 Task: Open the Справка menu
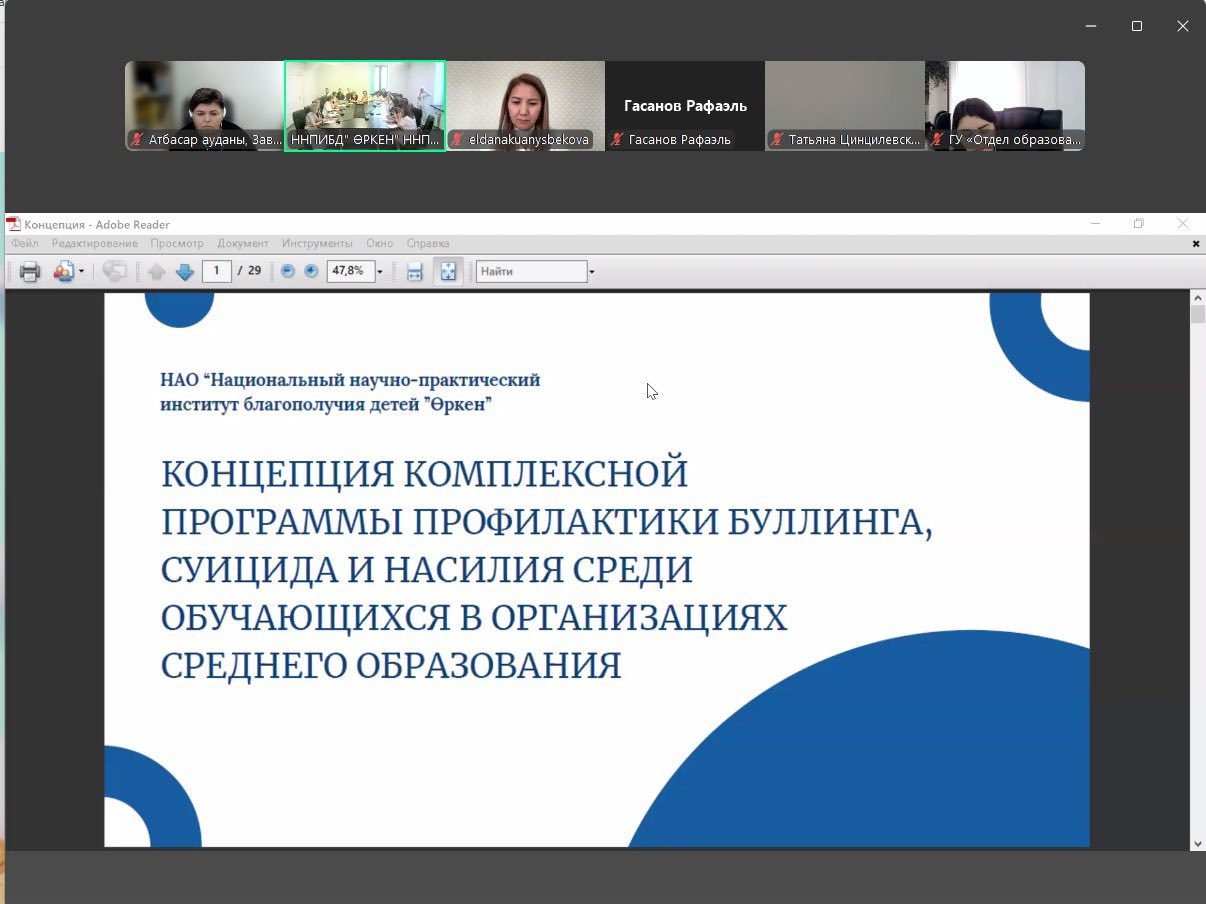(x=428, y=243)
